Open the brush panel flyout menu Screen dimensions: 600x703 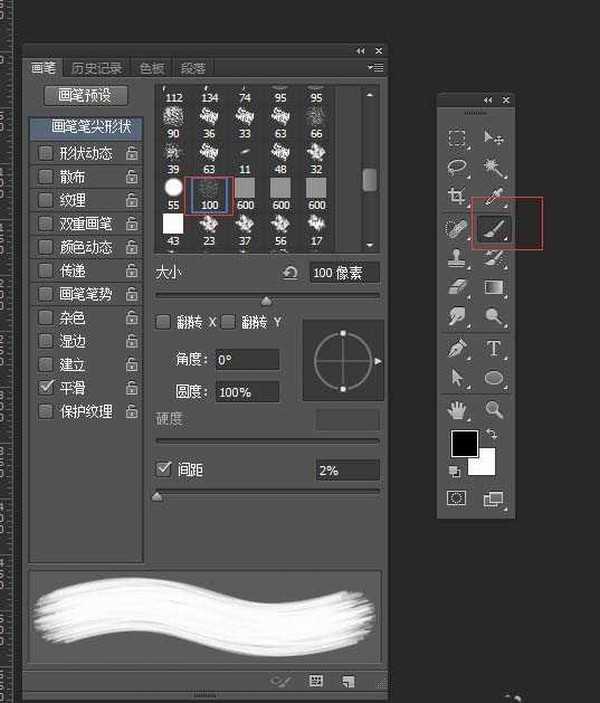point(376,68)
